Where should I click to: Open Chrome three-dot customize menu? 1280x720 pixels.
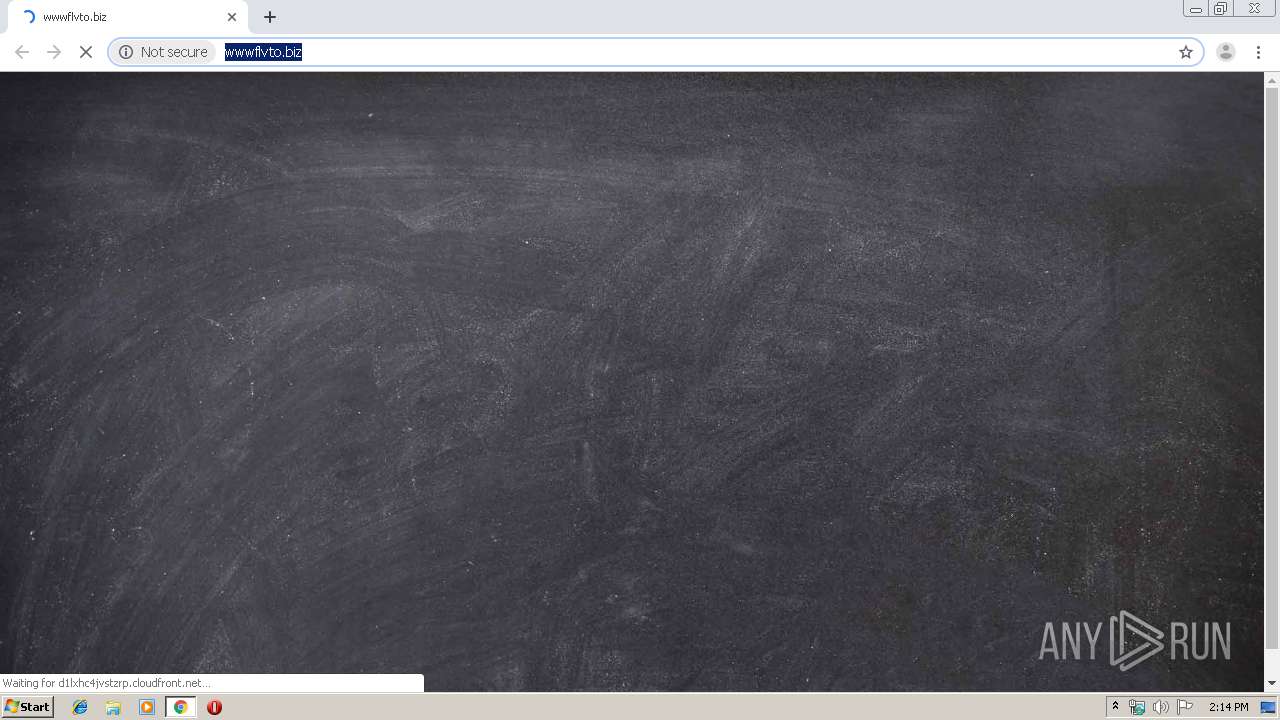pos(1258,52)
